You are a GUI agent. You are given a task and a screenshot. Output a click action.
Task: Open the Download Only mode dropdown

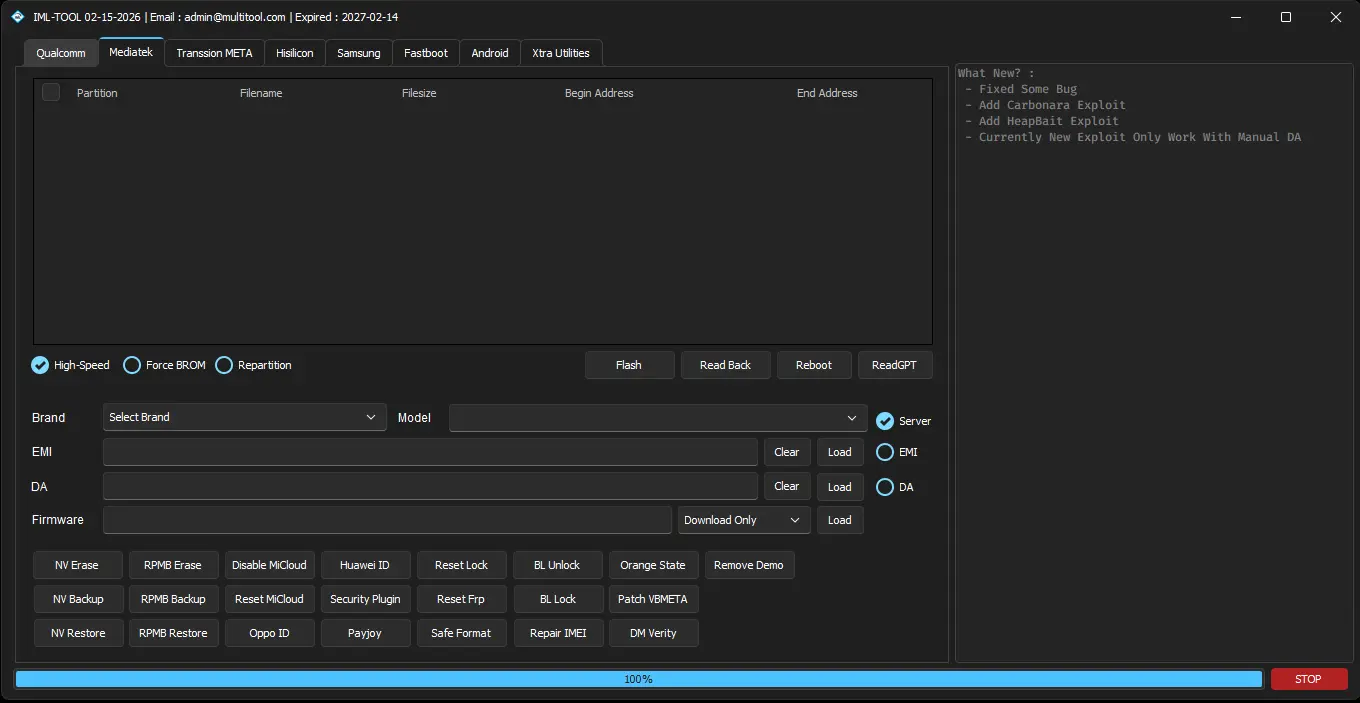[x=743, y=520]
